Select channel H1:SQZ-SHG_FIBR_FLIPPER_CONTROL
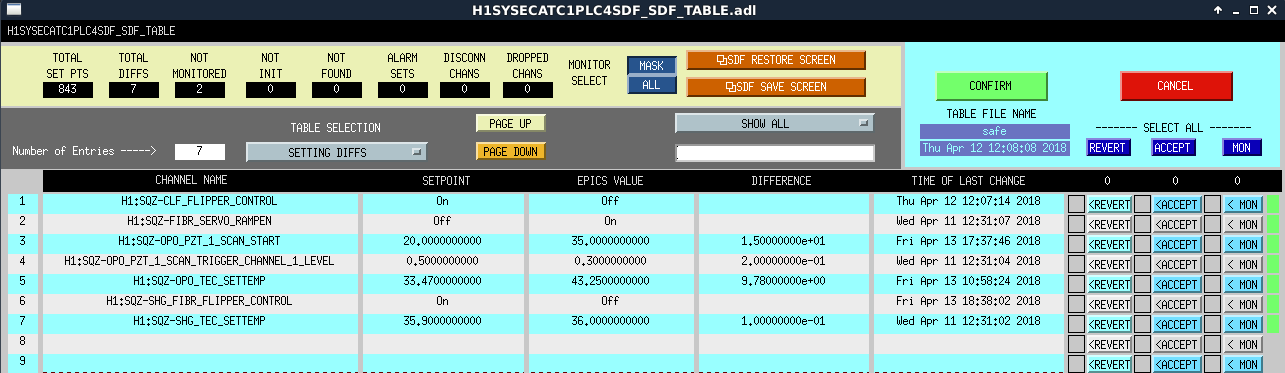This screenshot has height=373, width=1285. click(x=200, y=301)
